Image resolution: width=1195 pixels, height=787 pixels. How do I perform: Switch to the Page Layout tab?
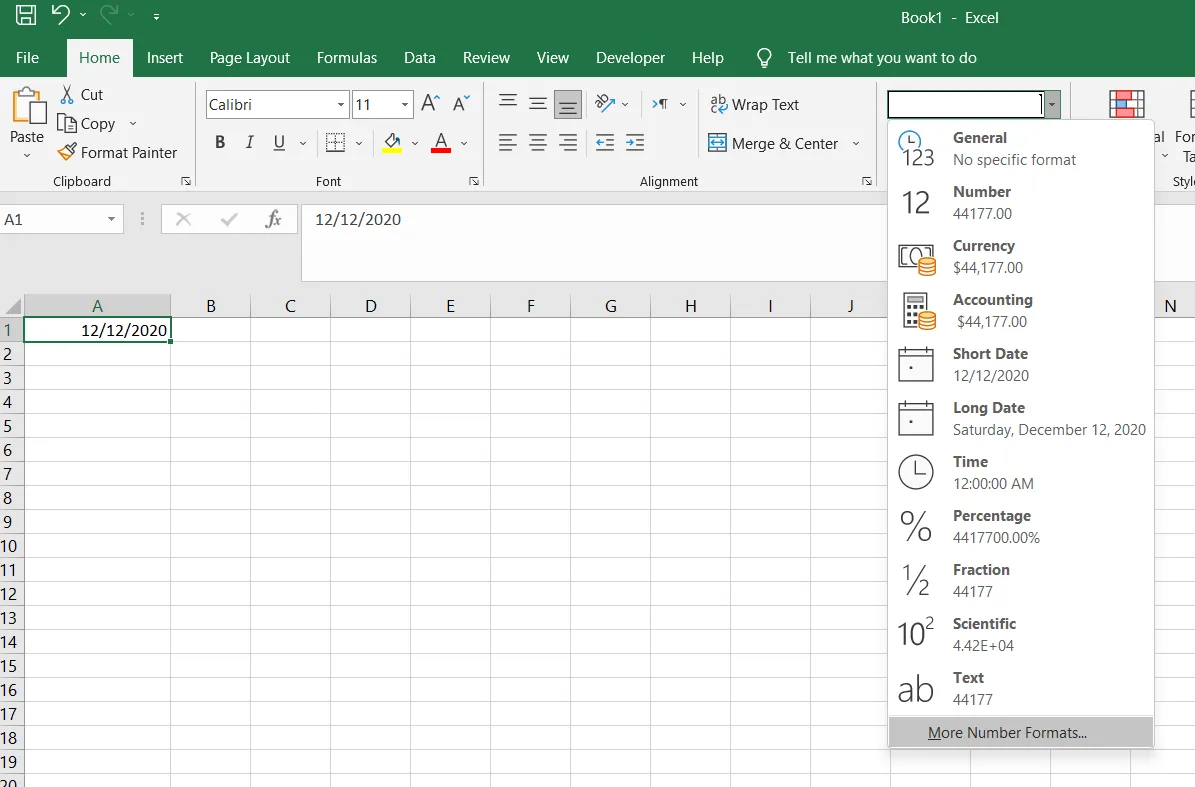point(250,58)
